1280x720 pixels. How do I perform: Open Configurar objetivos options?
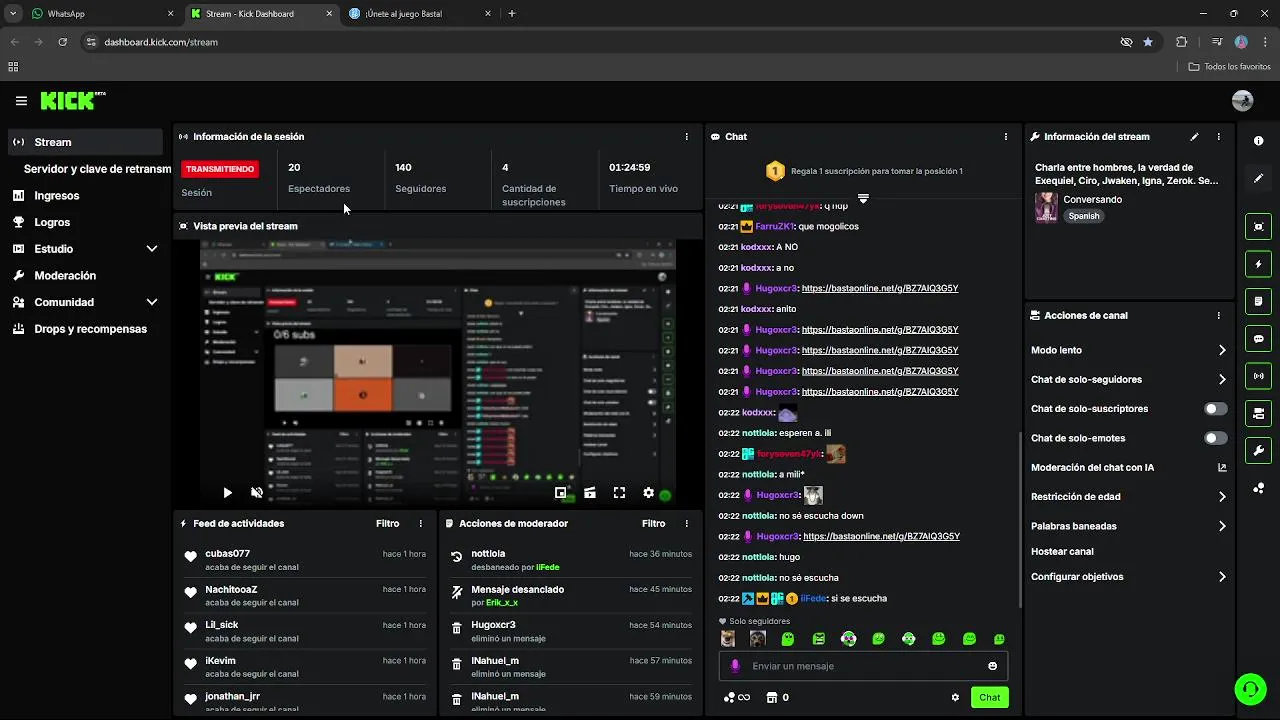coord(1128,577)
